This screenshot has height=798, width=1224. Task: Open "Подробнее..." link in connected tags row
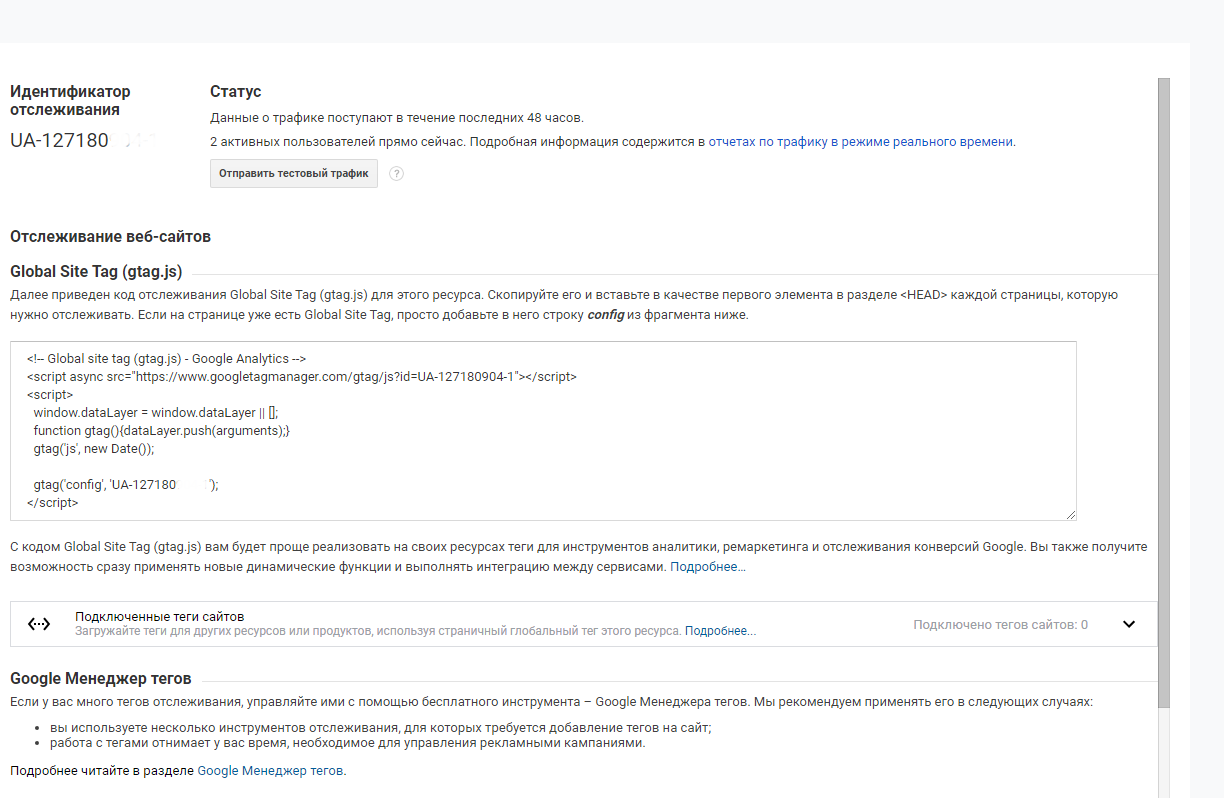coord(720,631)
